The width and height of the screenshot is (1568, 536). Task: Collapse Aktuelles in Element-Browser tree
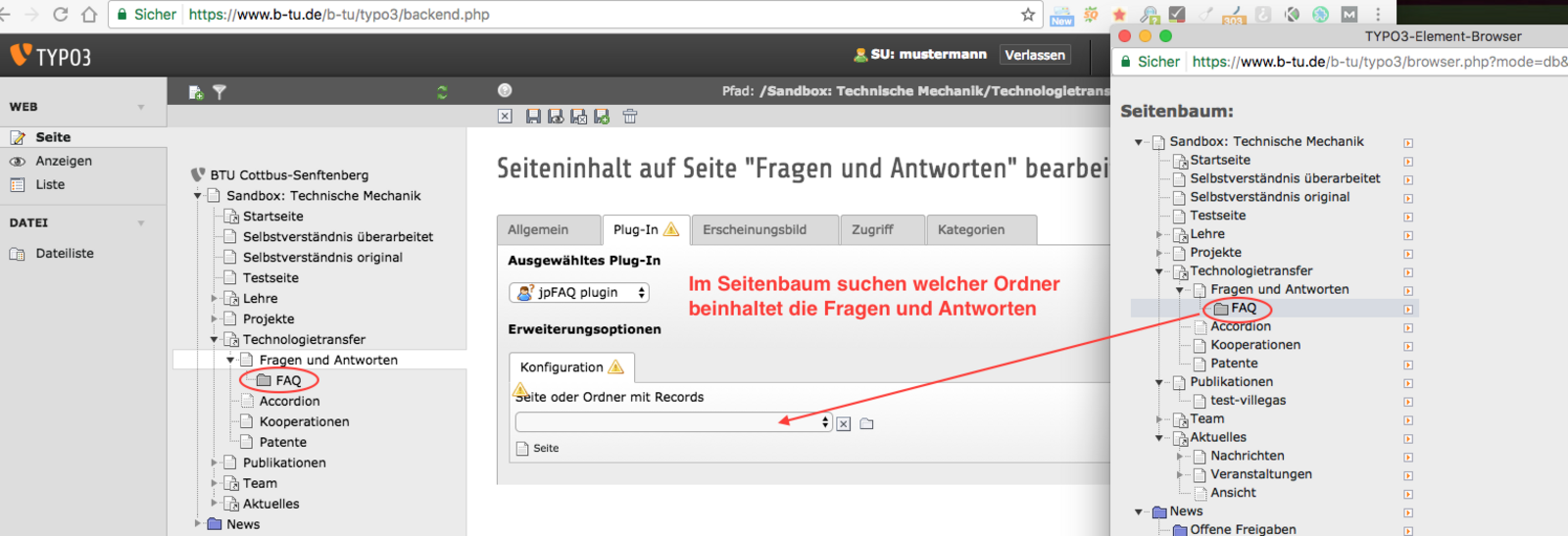[x=1159, y=438]
